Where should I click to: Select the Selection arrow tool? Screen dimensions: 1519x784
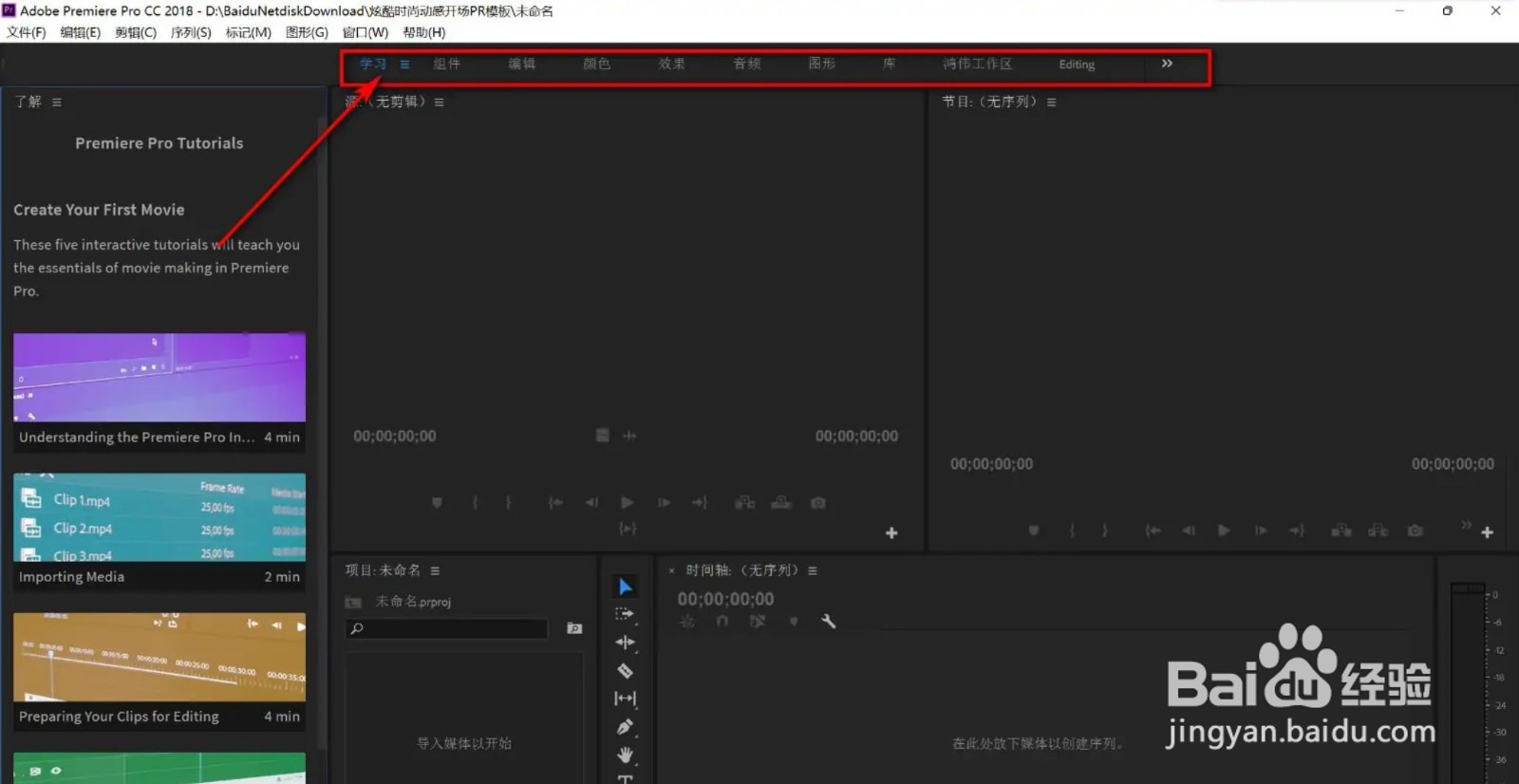pos(625,587)
